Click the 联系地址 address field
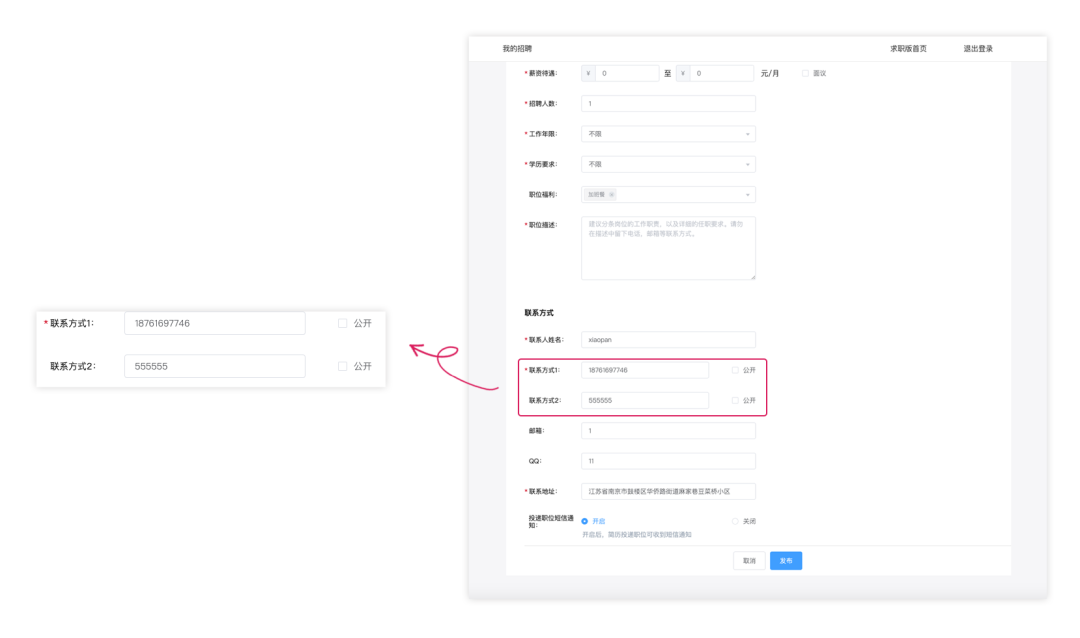The image size is (1080, 638). [668, 491]
